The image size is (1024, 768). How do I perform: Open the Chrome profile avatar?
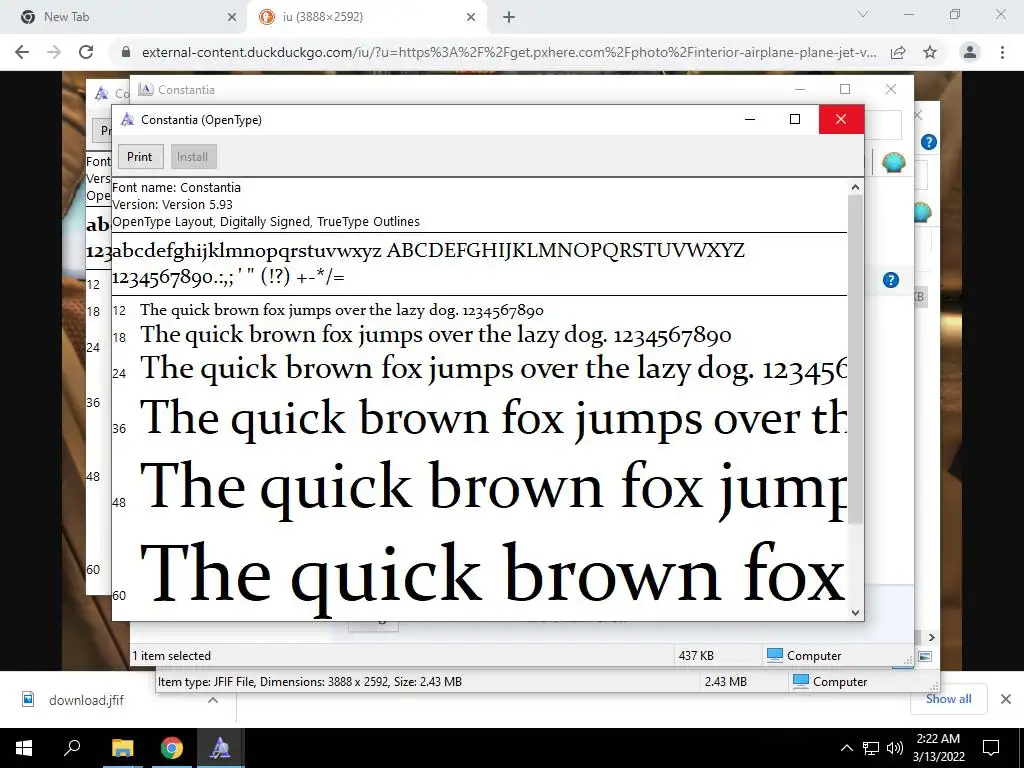click(970, 52)
